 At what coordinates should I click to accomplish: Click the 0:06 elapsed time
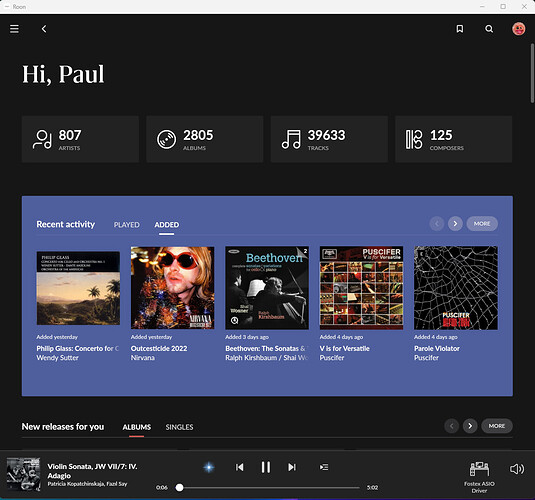click(x=162, y=487)
